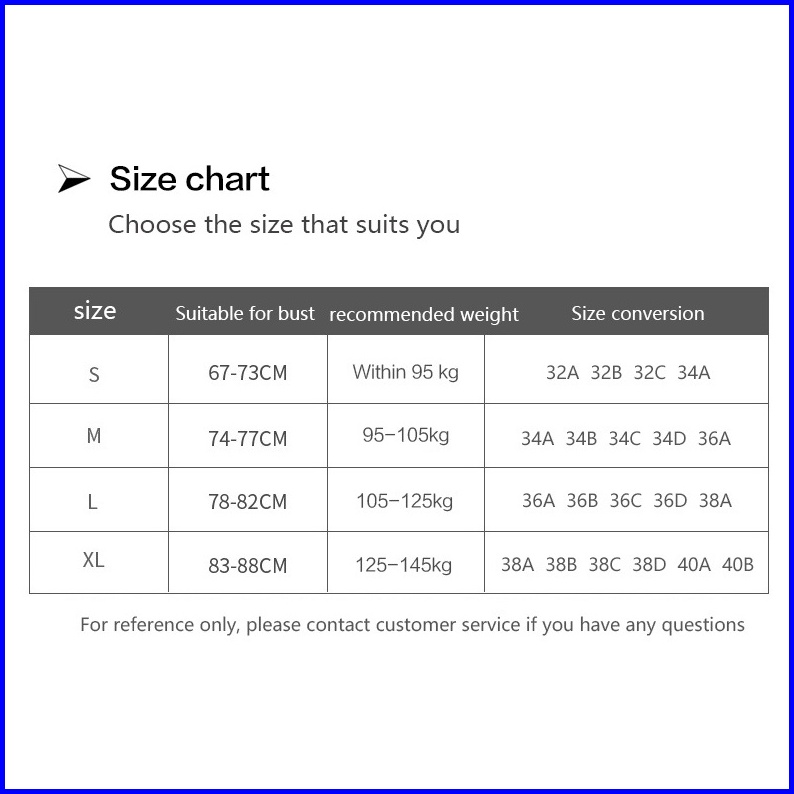Pick the L size row label
794x794 pixels.
pyautogui.click(x=93, y=502)
